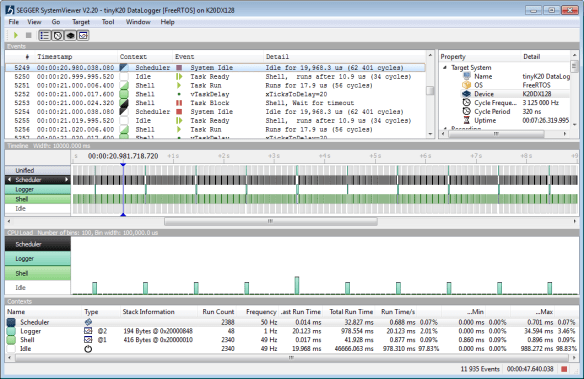Sort events by Timestamp column header

[54, 57]
